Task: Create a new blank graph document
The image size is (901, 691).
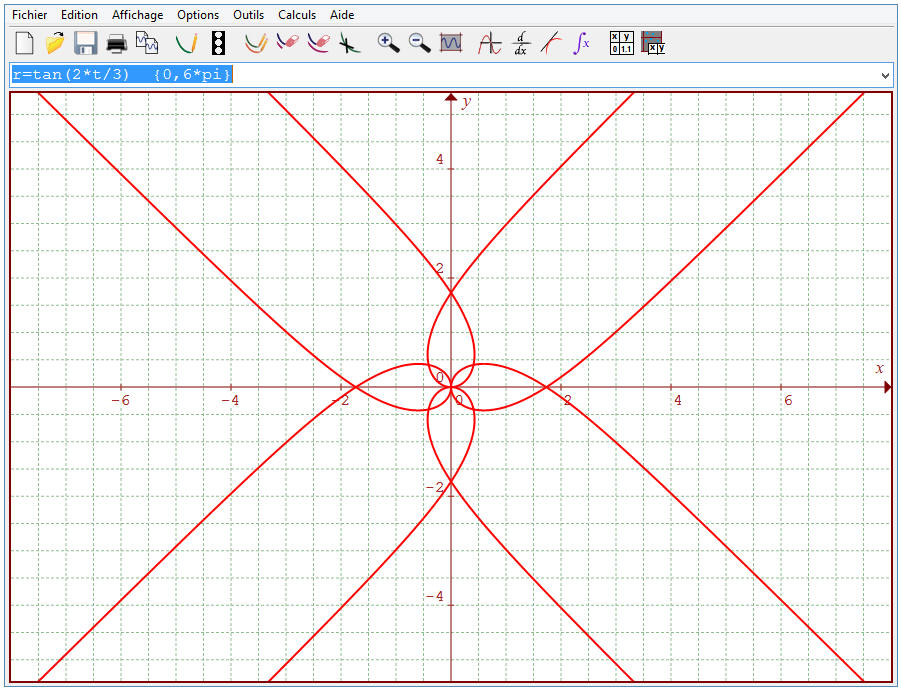Action: click(24, 43)
